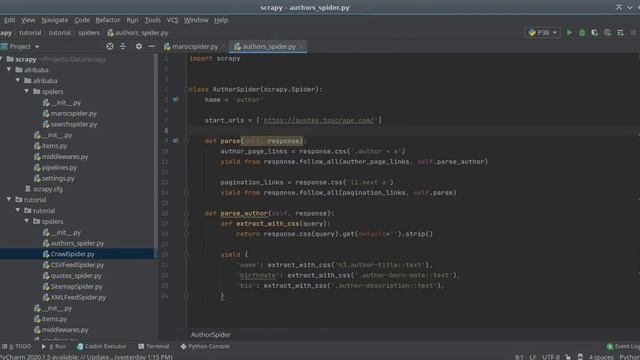Collapse the top tutorial folder
This screenshot has width=640, height=360.
pyautogui.click(x=9, y=200)
